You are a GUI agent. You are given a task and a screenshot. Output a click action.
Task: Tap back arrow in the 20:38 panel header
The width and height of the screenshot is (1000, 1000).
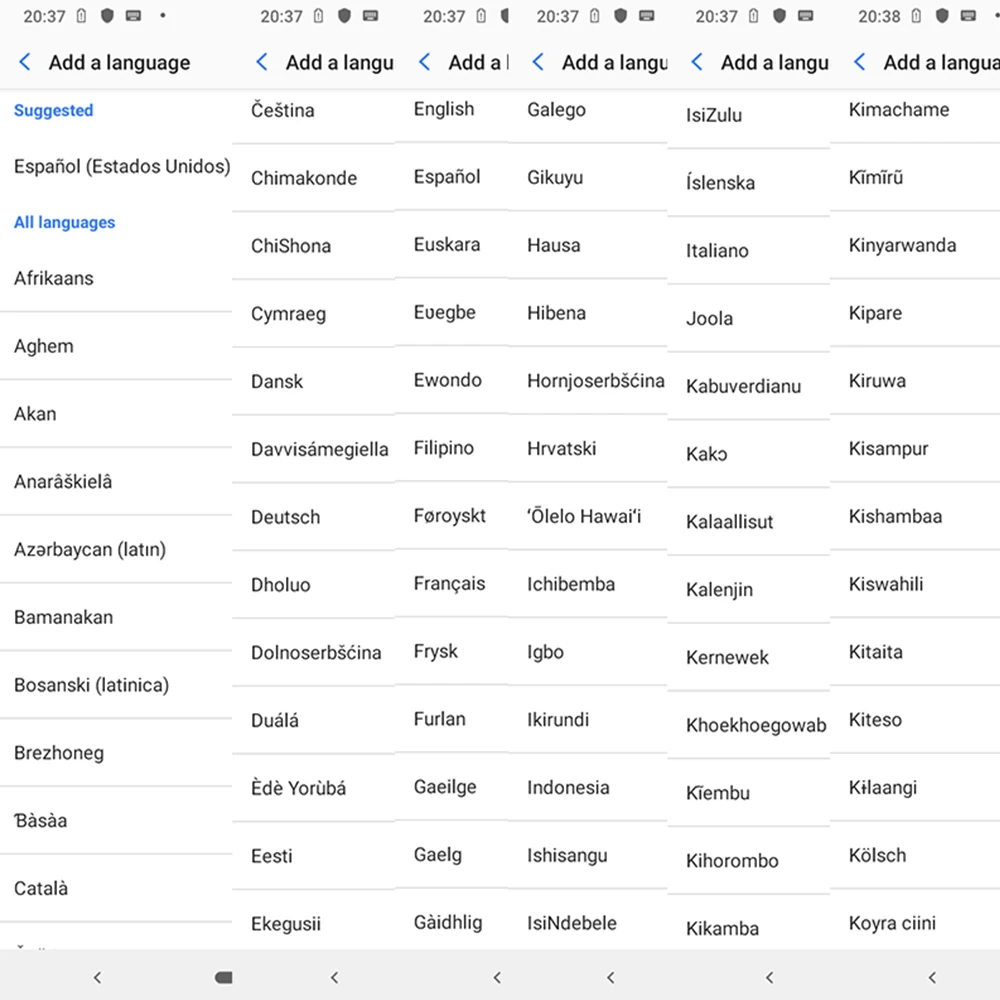coord(860,62)
